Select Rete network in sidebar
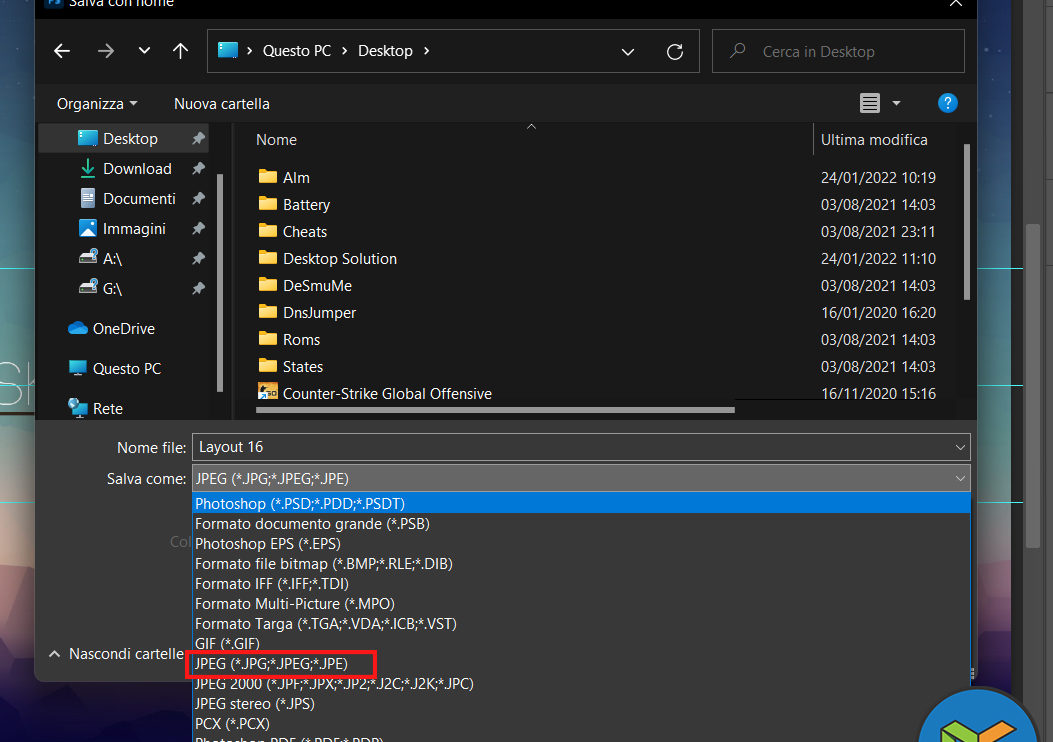The width and height of the screenshot is (1053, 742). pos(107,408)
